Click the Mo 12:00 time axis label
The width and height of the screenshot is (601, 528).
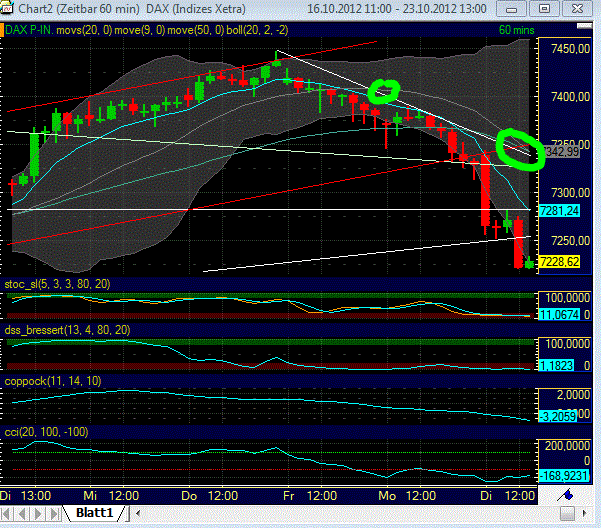click(407, 496)
